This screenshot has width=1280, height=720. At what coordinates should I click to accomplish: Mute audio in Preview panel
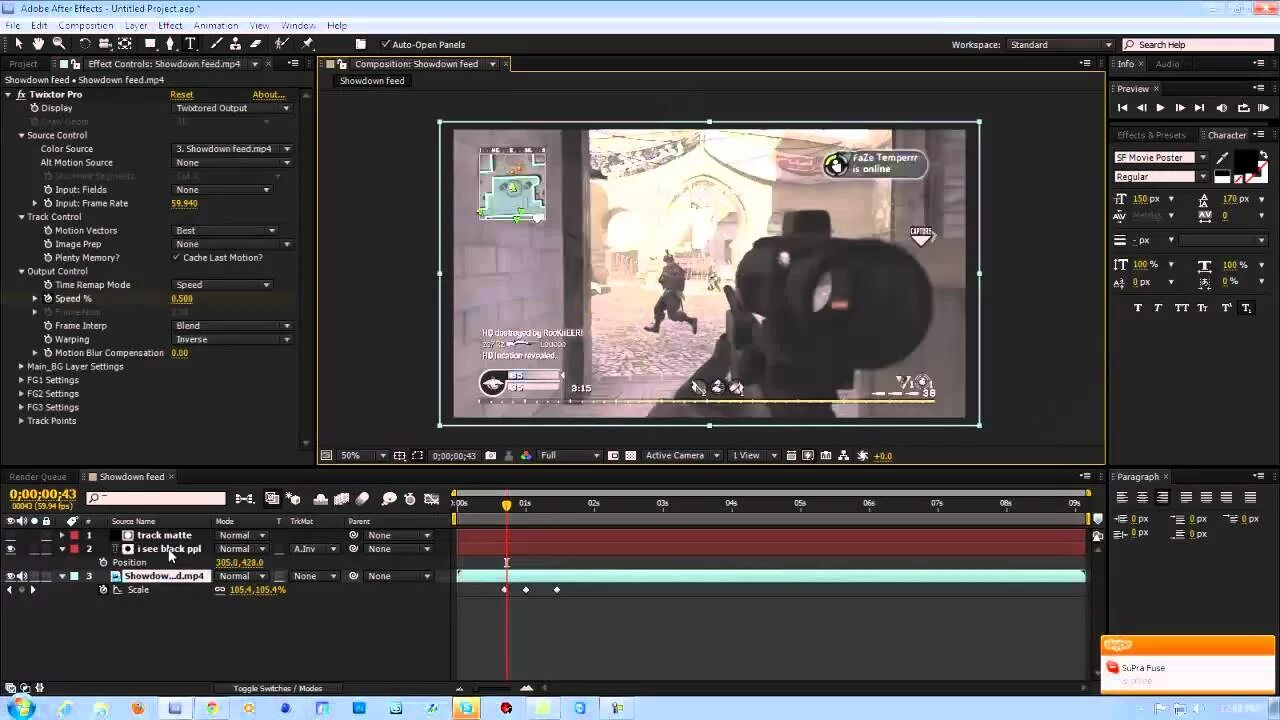(x=1222, y=108)
